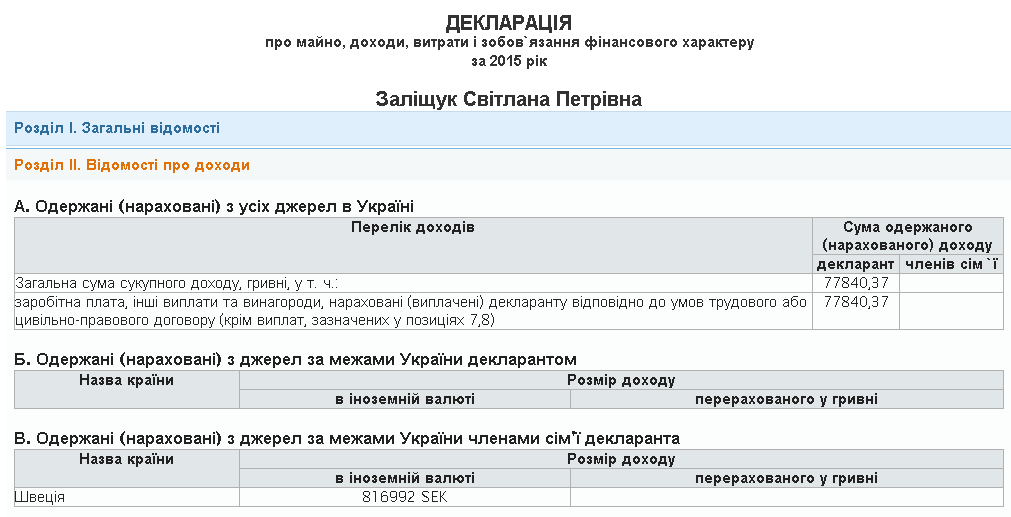Viewport: 1011px width, 517px height.
Task: Select the декларант column header
Action: coord(855,264)
